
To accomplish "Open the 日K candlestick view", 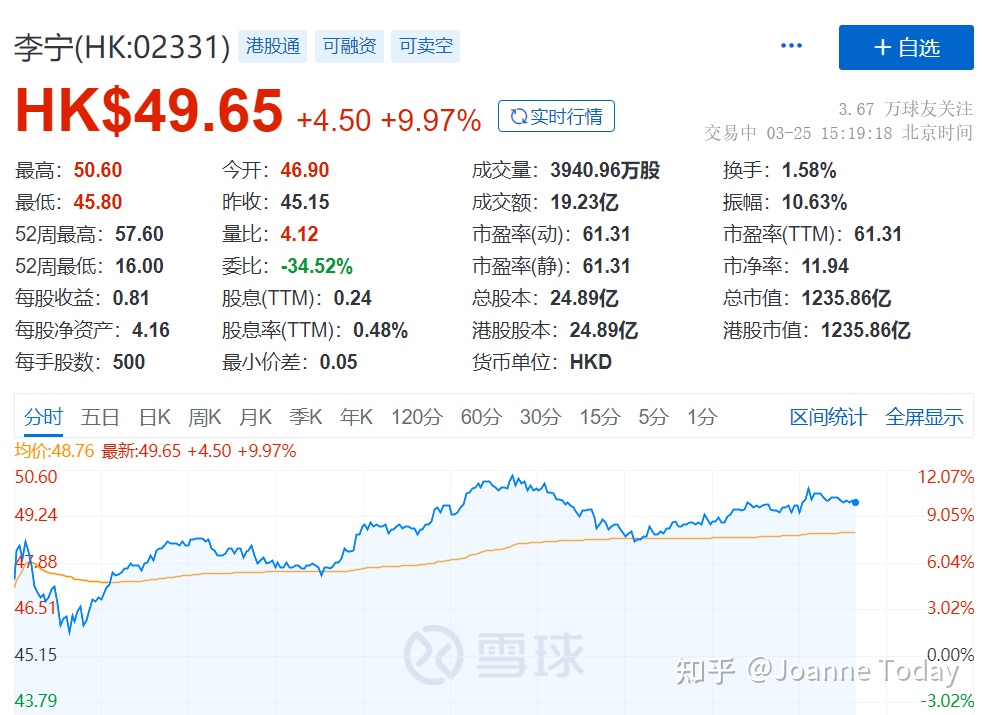I will 153,417.
